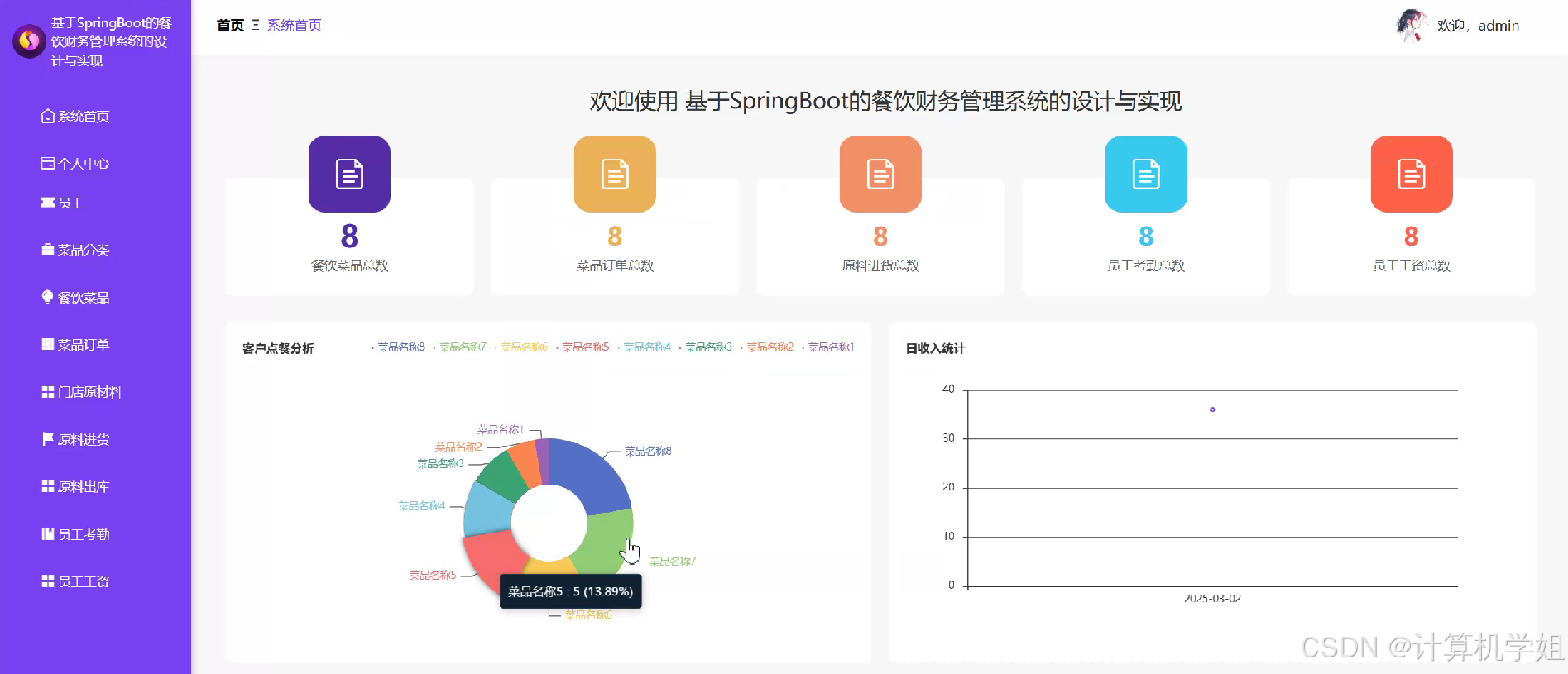Open the 菜品分类 menu item
The height and width of the screenshot is (674, 1568).
[83, 250]
